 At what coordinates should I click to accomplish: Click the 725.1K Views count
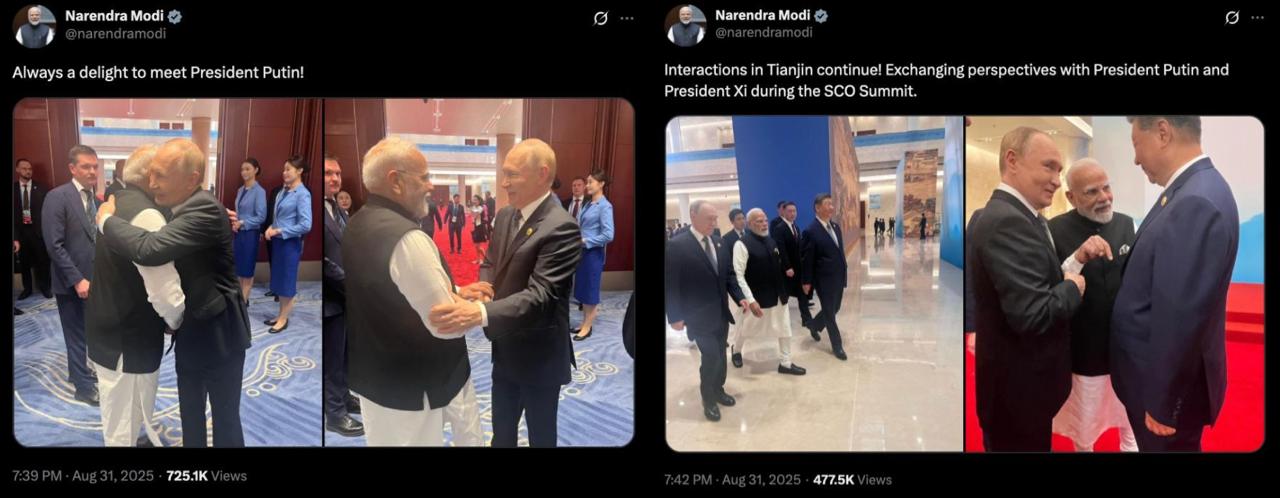(206, 476)
